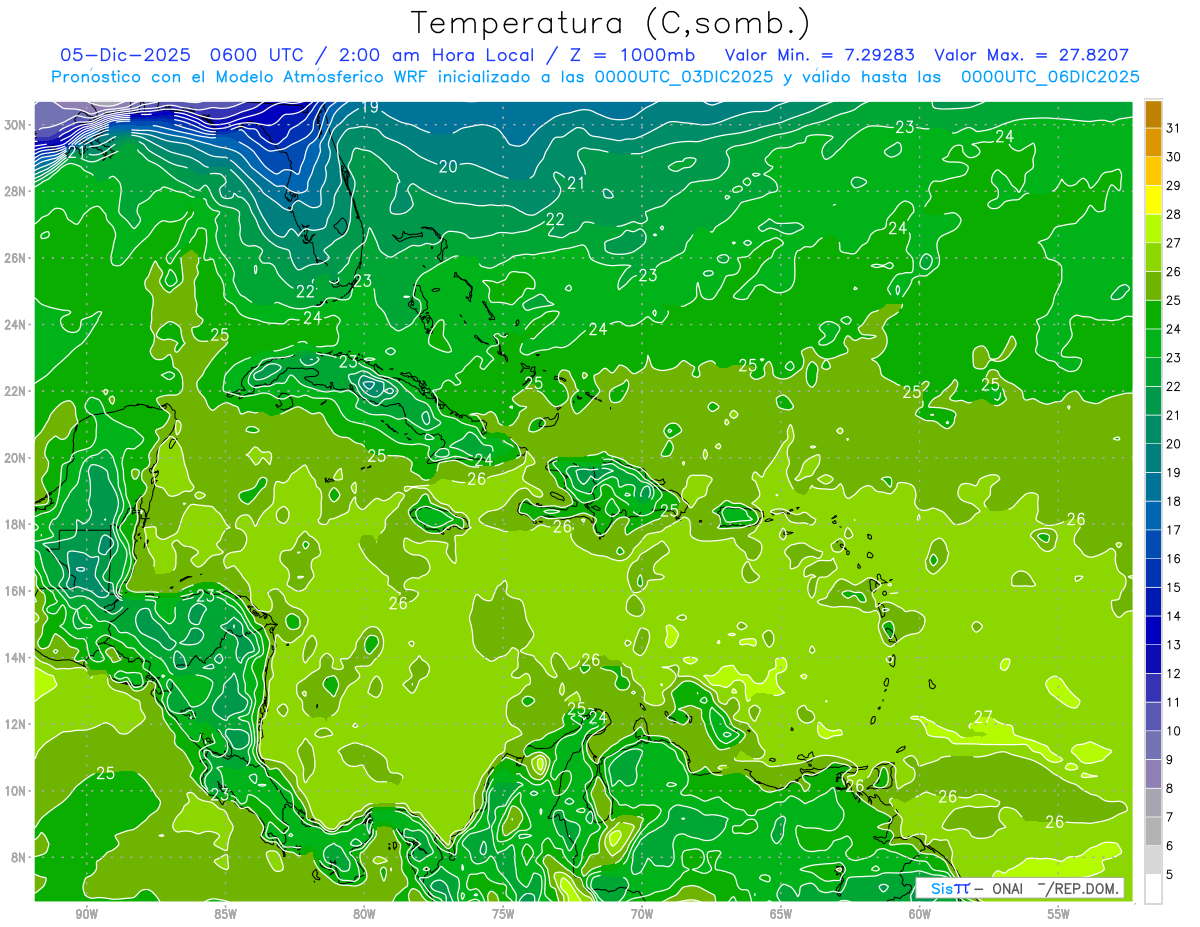Pick the lime swatch between 27 and 28

point(1153,229)
